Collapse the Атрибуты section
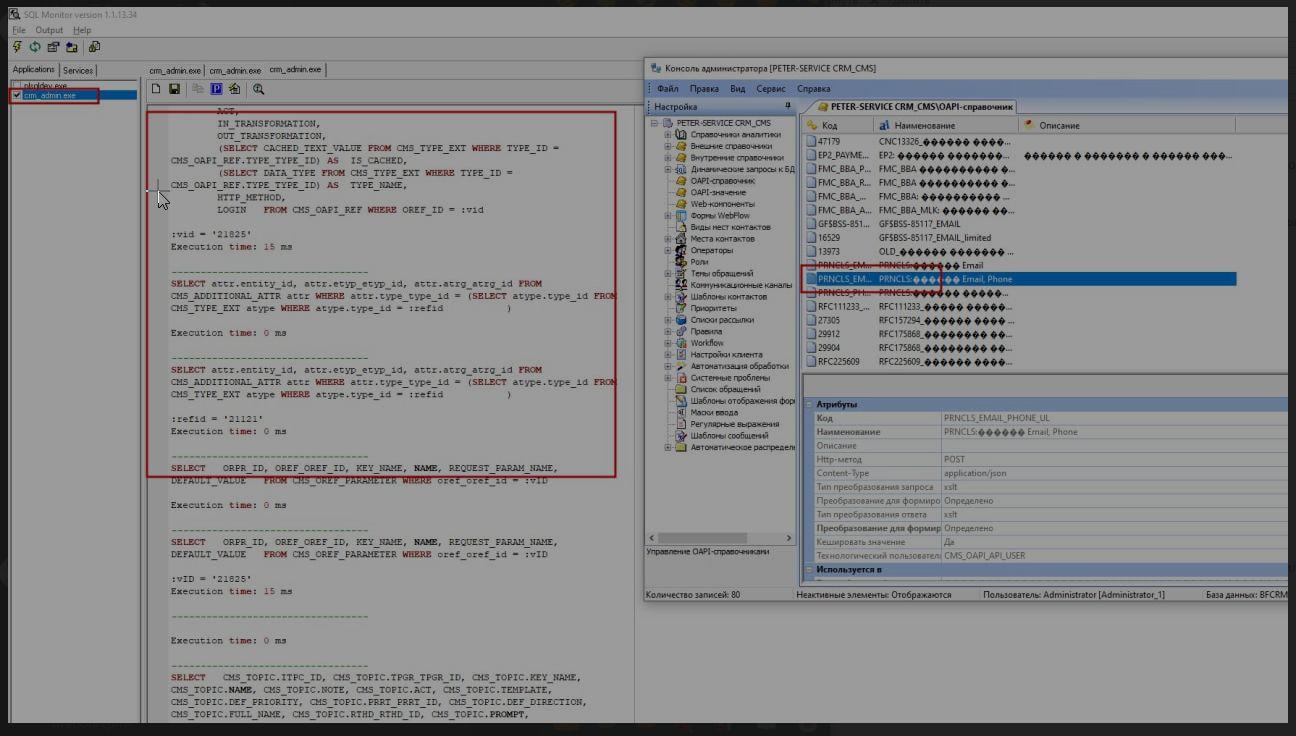 point(808,404)
